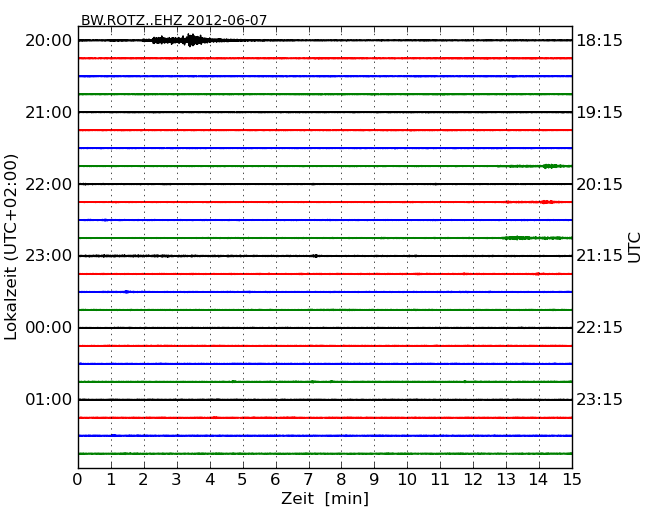Screen dimensions: 650x520
Task: Select the 23:00 local time label
Action: pos(49,255)
